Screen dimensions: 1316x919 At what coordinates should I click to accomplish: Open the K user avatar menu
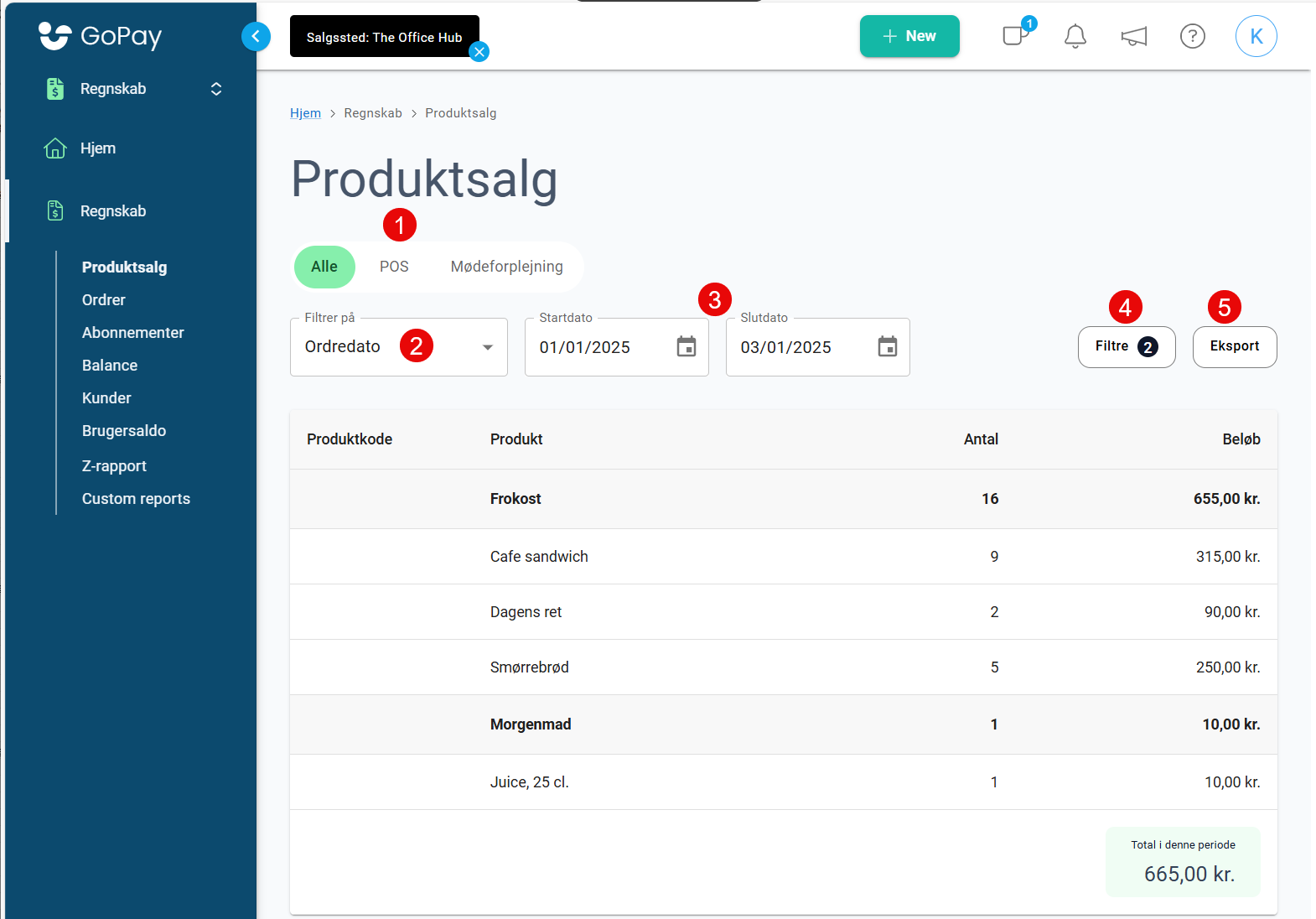tap(1256, 36)
